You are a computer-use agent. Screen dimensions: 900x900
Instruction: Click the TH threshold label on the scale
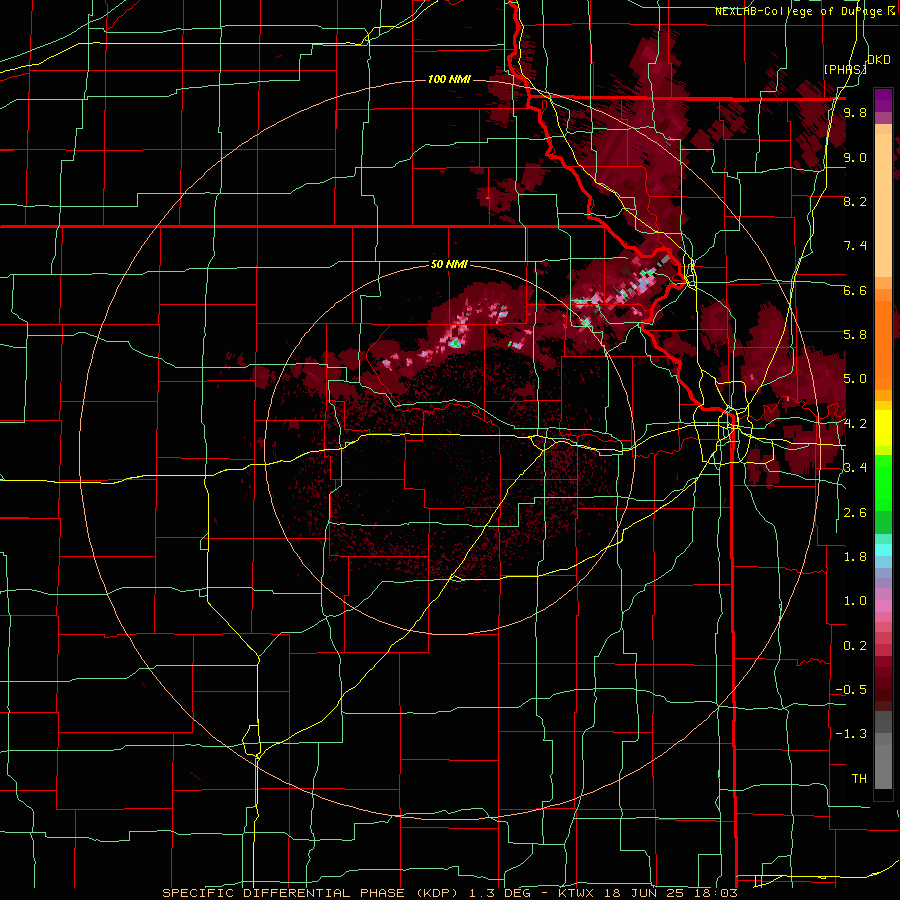click(859, 779)
